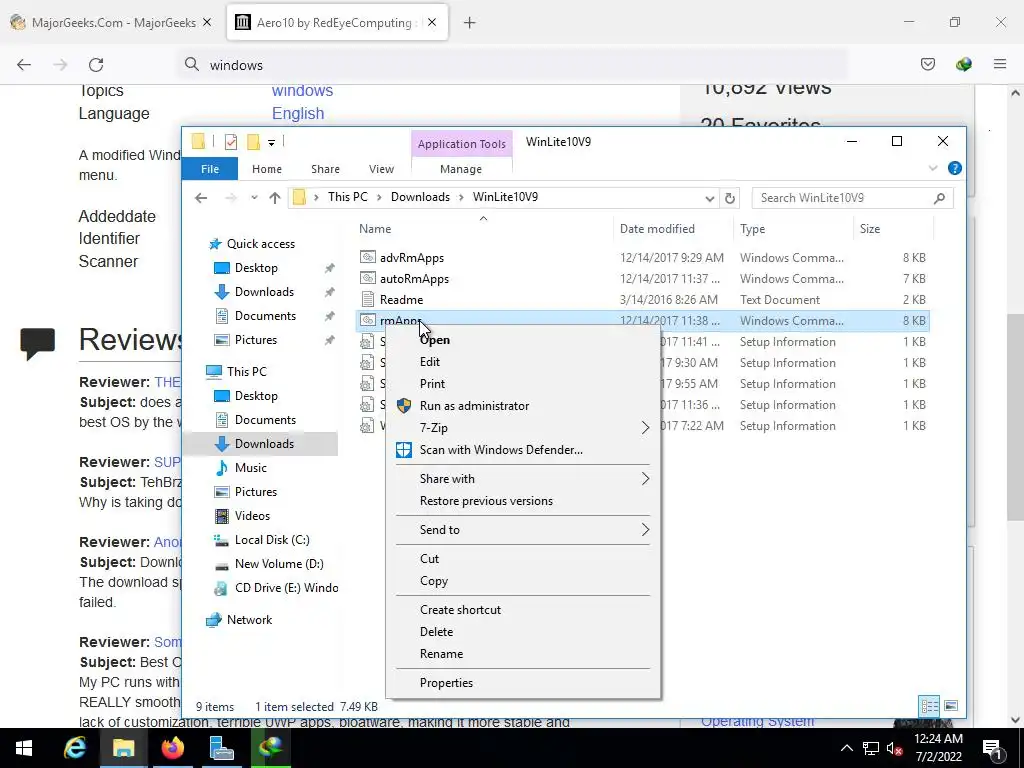Switch to the View ribbon tab
The height and width of the screenshot is (768, 1024).
pyautogui.click(x=381, y=168)
